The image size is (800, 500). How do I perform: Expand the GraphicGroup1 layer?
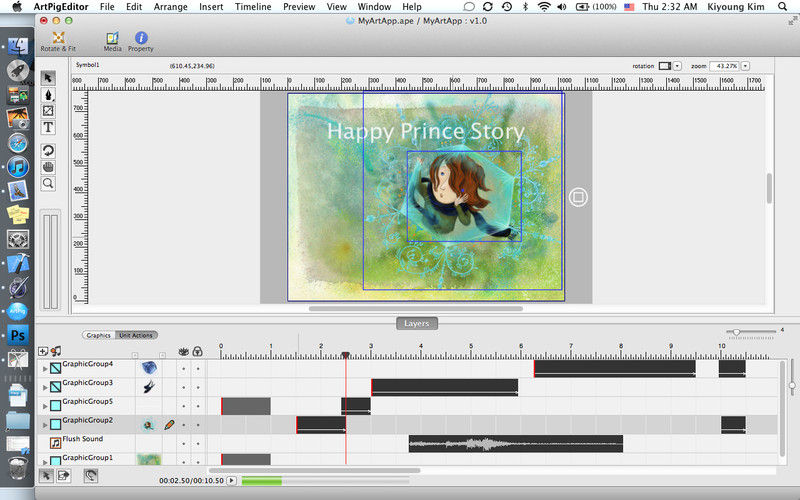click(45, 462)
